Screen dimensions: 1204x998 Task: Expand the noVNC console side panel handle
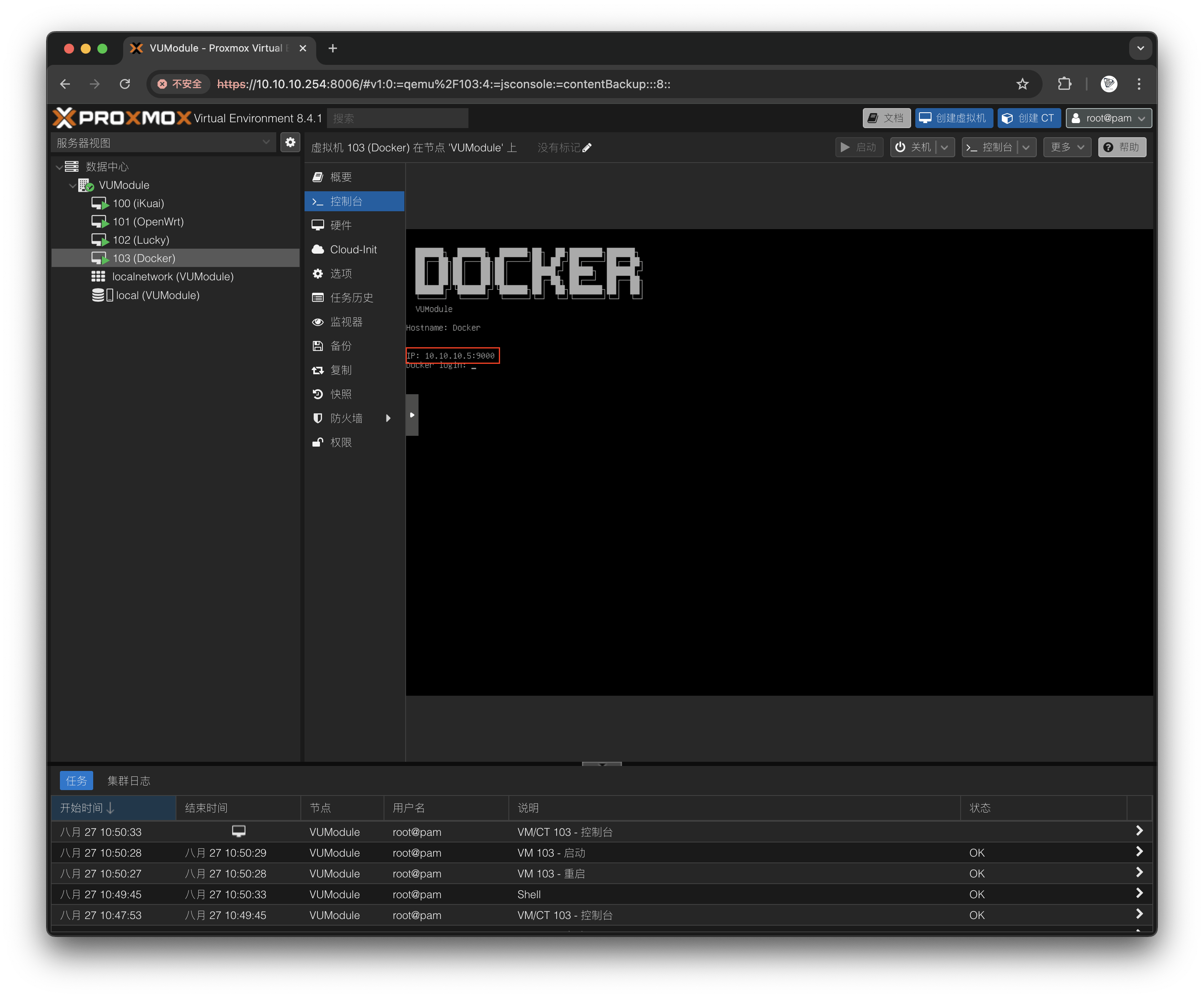coord(411,415)
